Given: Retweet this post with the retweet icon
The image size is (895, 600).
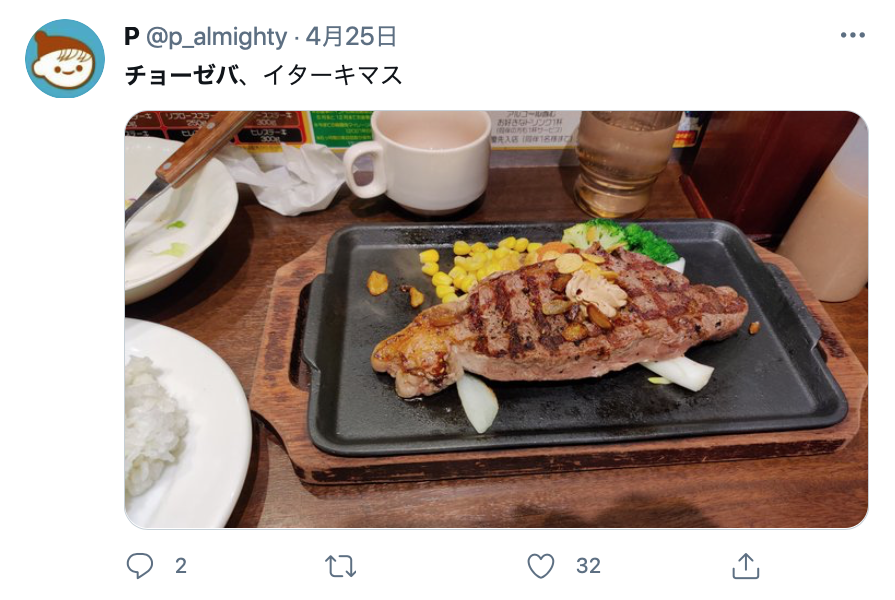Looking at the screenshot, I should [340, 566].
